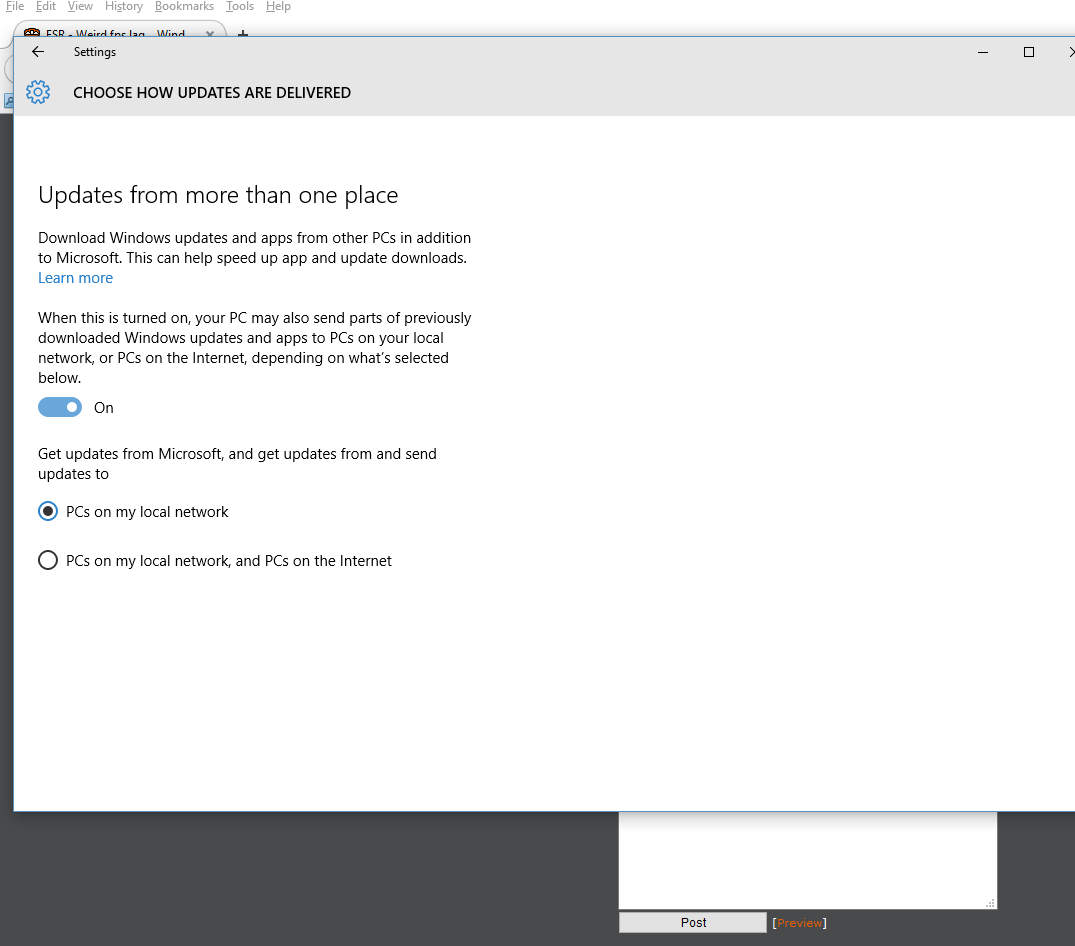Maximize the Settings window
The image size is (1075, 946).
[1028, 52]
